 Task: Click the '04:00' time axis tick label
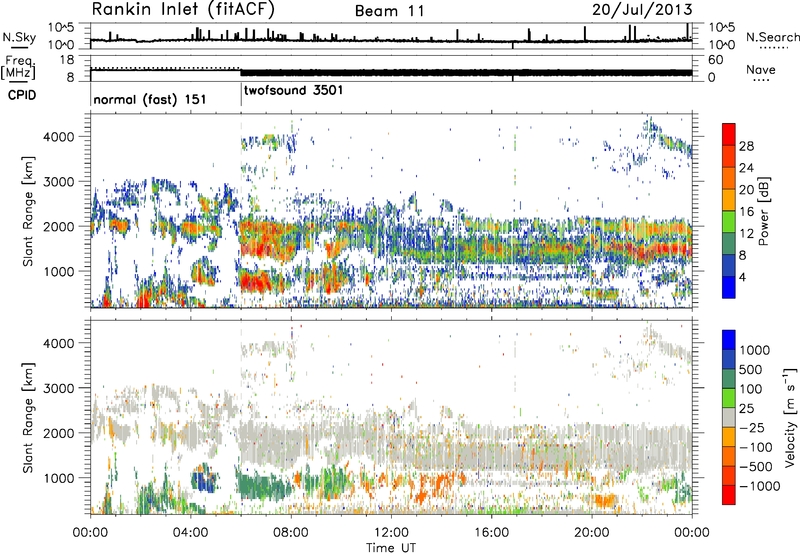pyautogui.click(x=190, y=533)
